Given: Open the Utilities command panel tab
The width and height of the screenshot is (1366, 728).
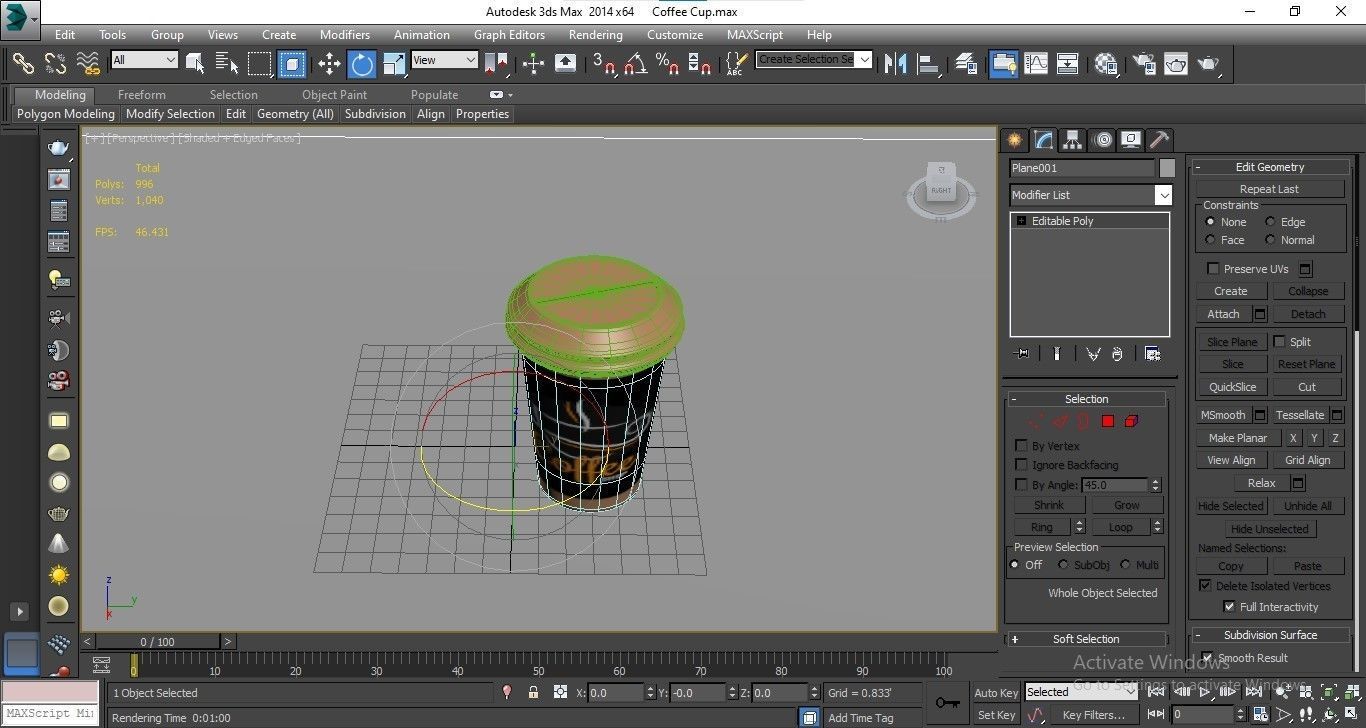Looking at the screenshot, I should pyautogui.click(x=1159, y=140).
